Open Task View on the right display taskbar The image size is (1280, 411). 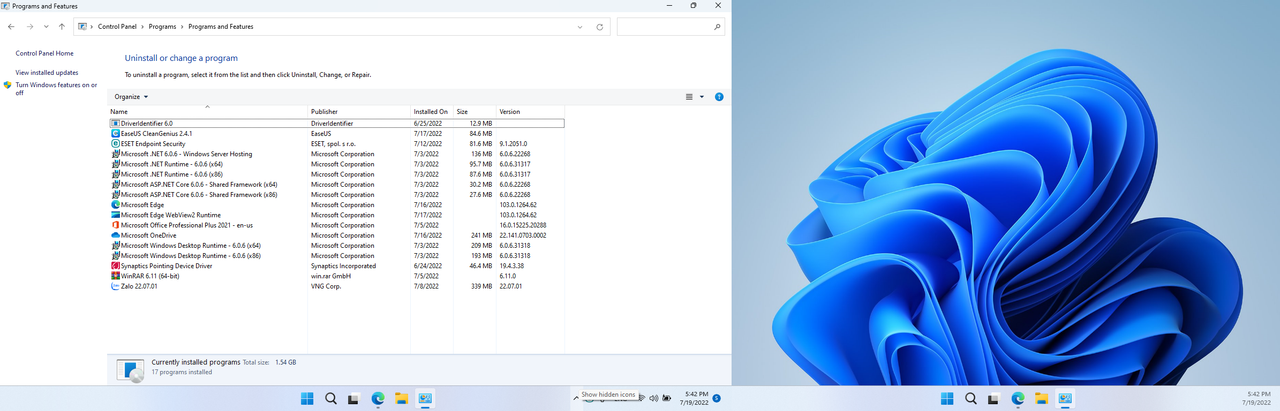pyautogui.click(x=994, y=398)
